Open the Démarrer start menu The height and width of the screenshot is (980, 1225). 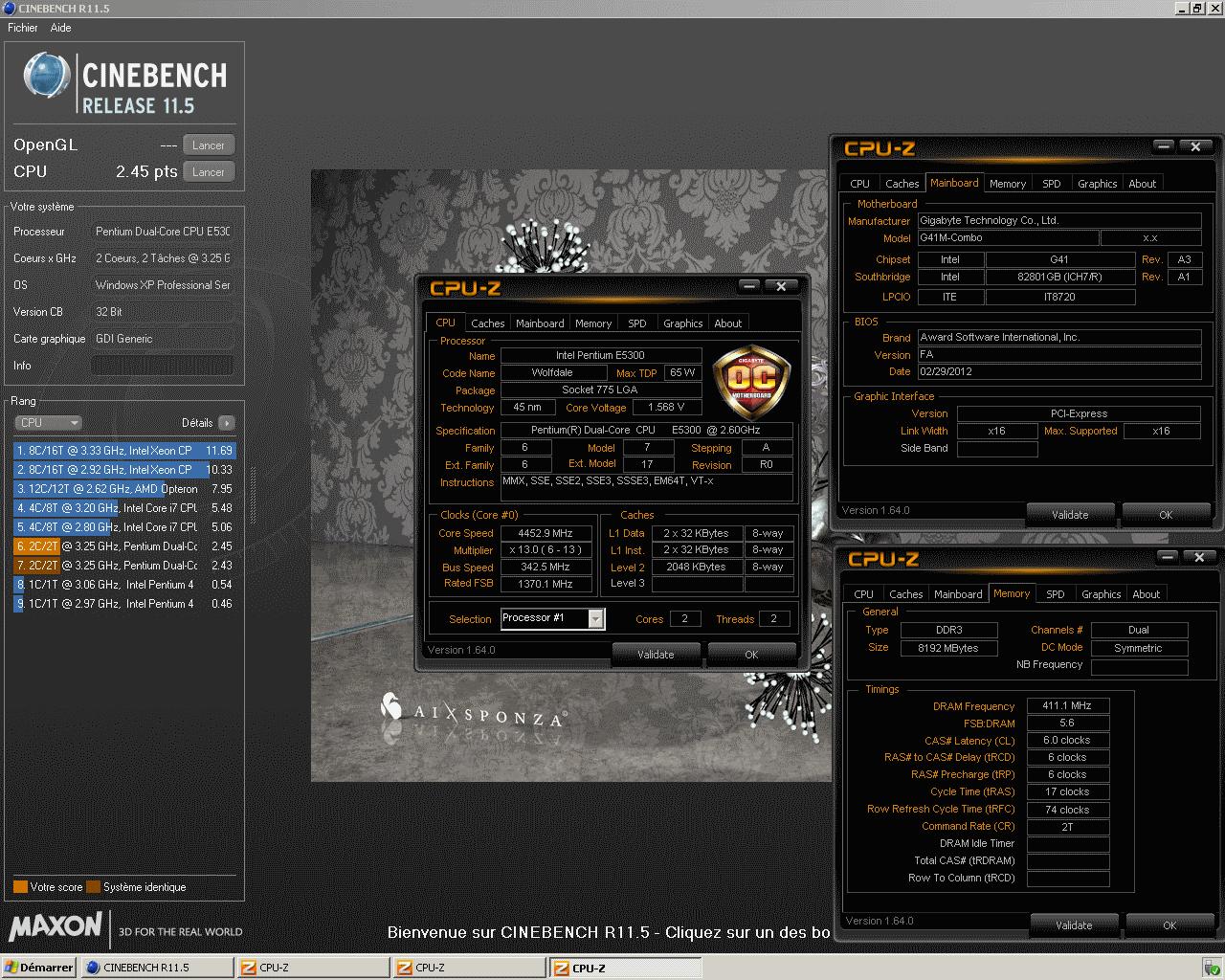39,968
